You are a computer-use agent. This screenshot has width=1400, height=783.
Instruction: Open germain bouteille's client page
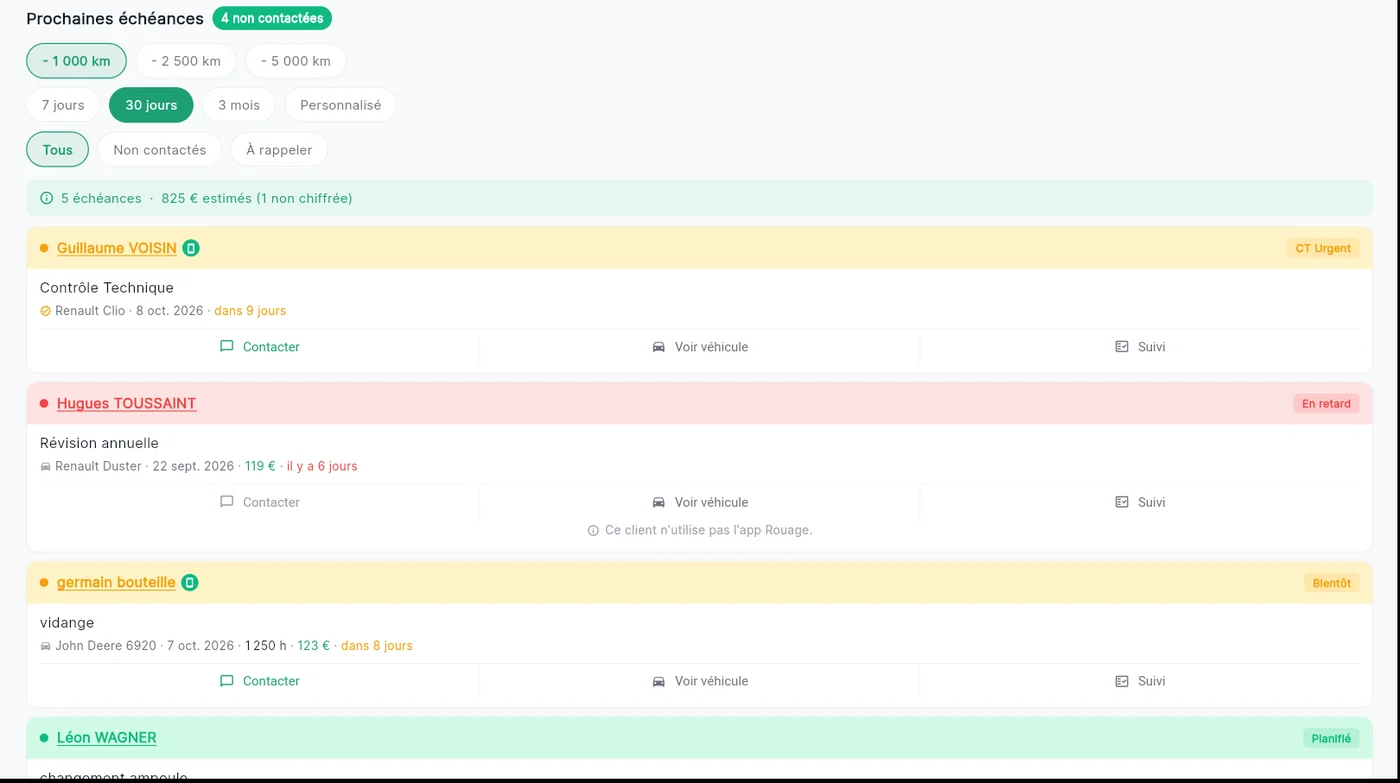point(116,582)
